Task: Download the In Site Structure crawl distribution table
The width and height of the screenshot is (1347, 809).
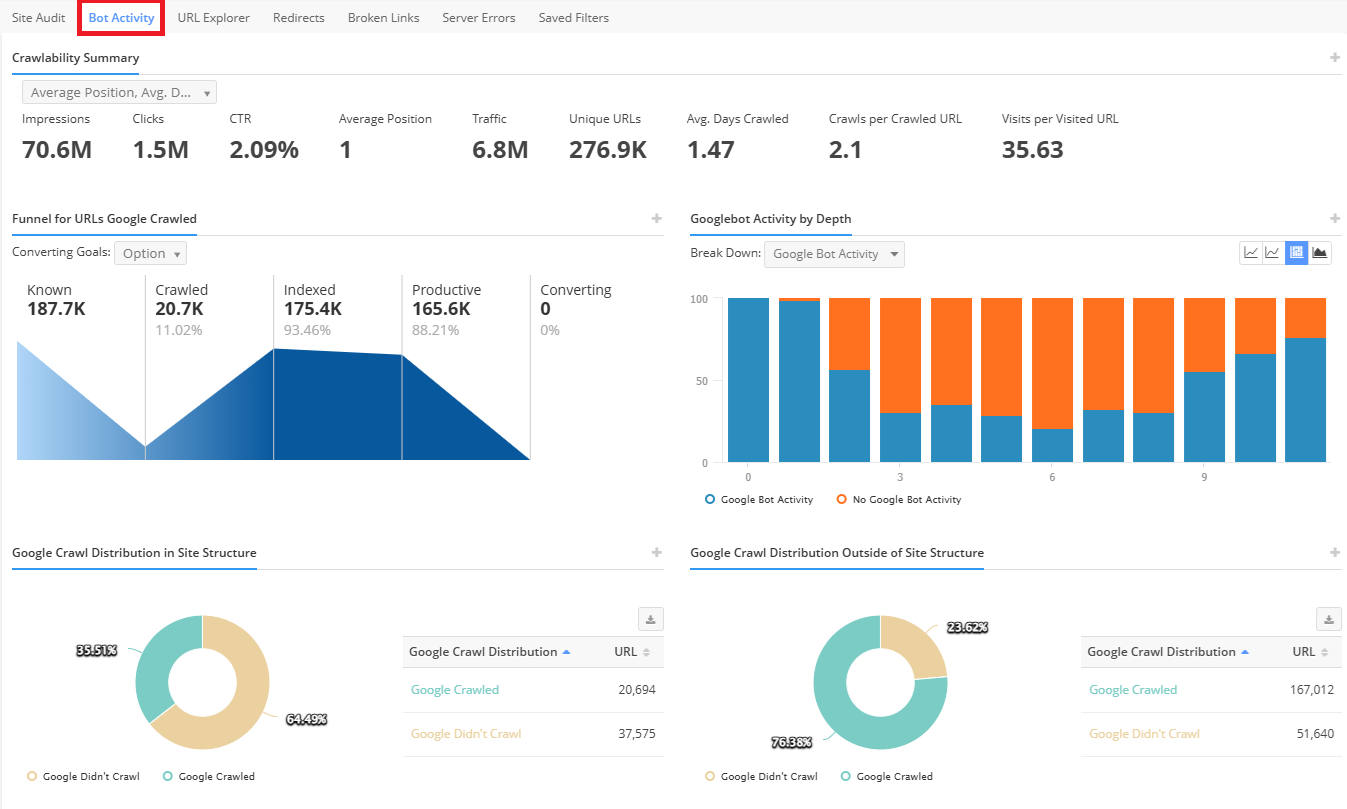Action: pos(650,620)
